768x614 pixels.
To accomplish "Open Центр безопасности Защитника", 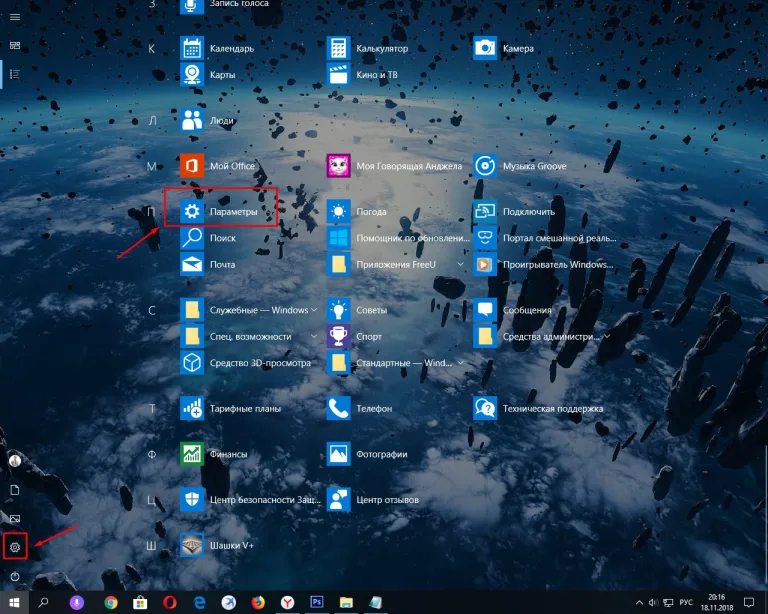I will pos(250,499).
